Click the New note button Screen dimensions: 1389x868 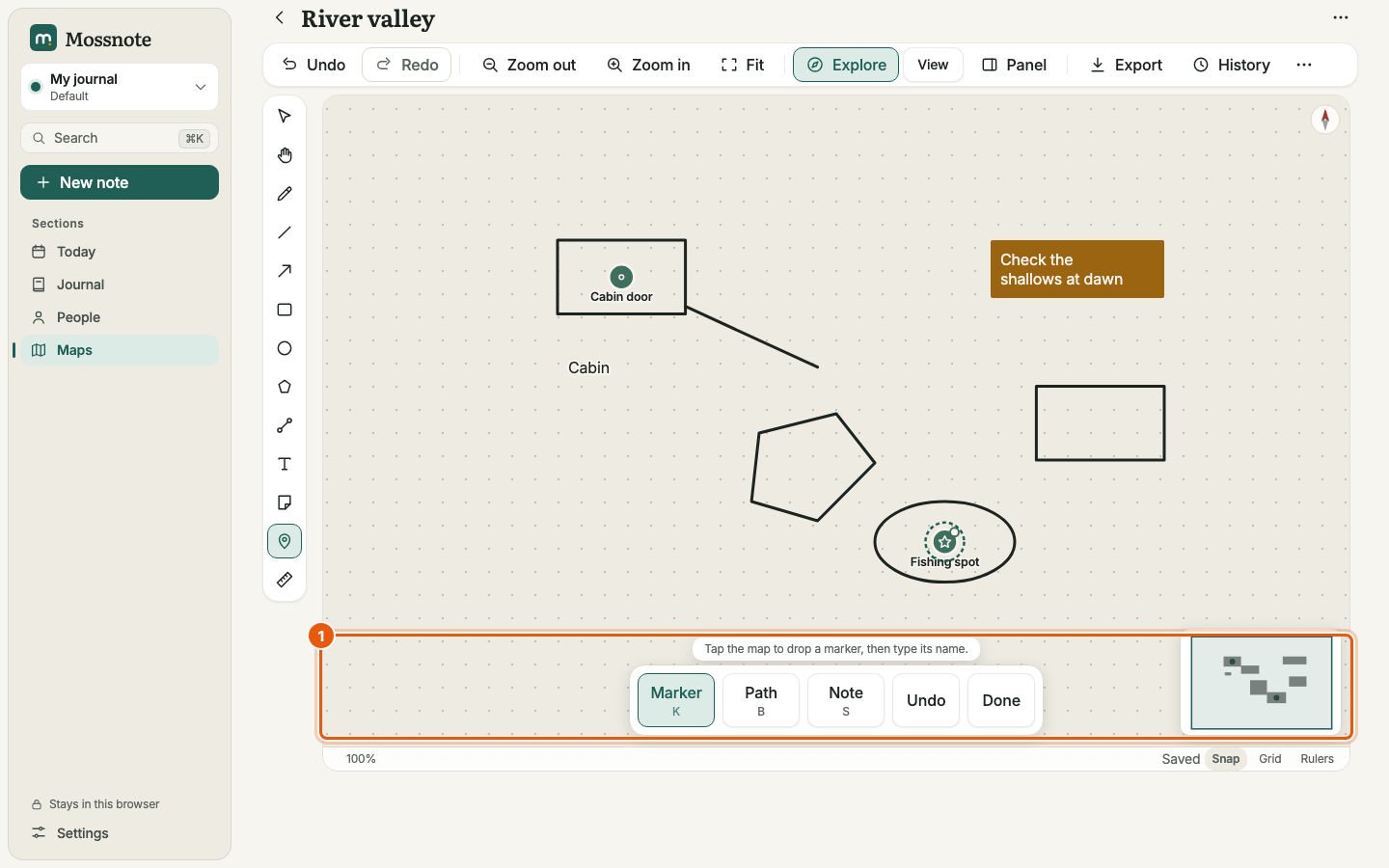coord(120,182)
